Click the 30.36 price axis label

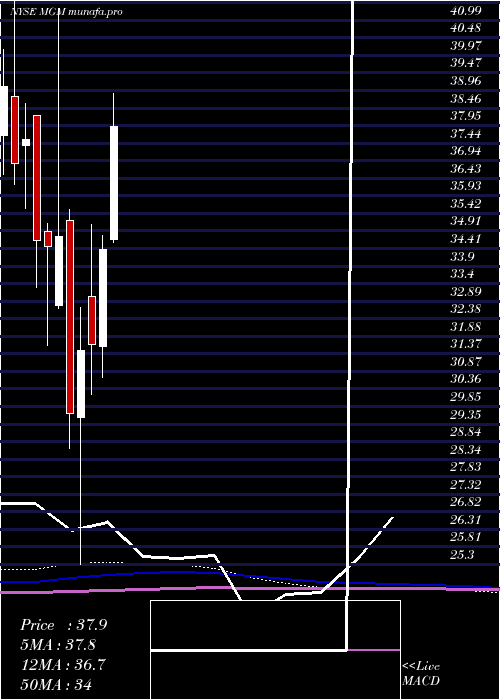click(466, 379)
